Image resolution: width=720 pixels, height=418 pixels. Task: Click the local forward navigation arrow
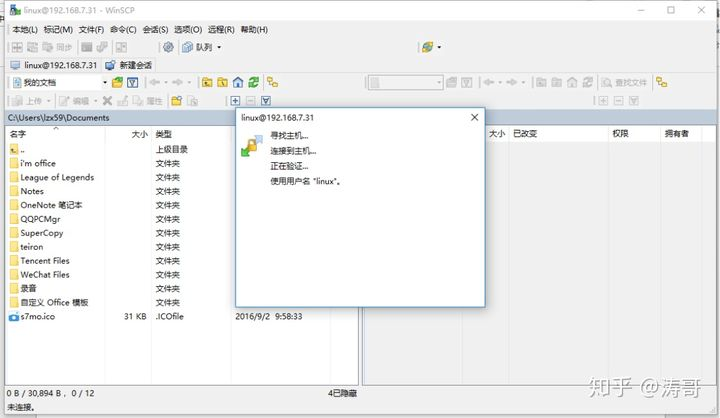tap(177, 83)
